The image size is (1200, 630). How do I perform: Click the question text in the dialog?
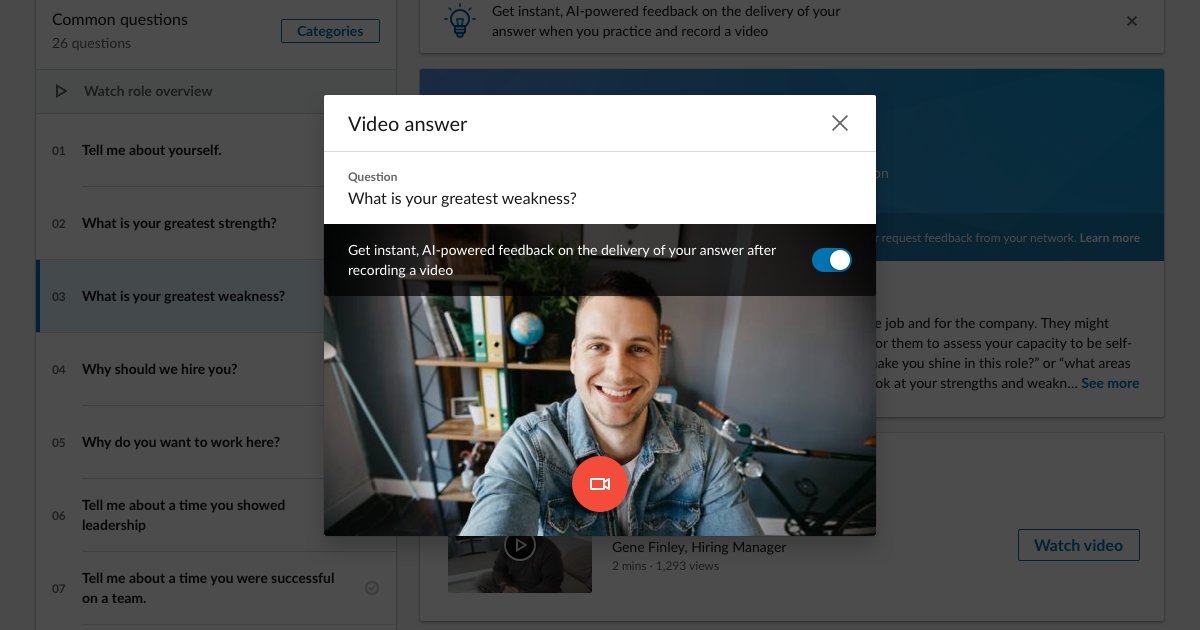[462, 198]
